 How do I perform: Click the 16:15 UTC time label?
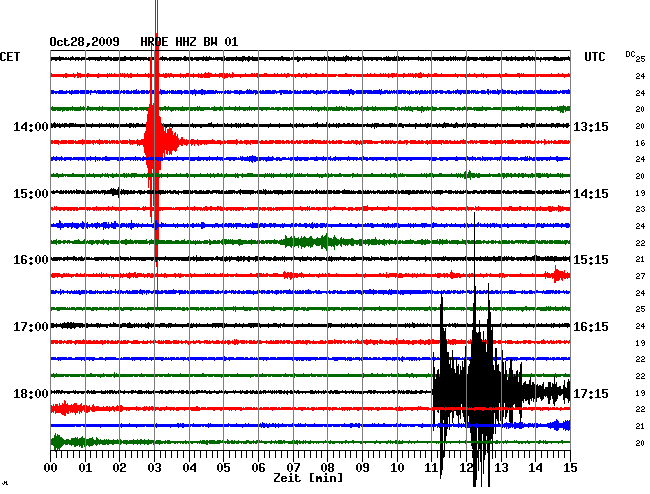click(591, 327)
